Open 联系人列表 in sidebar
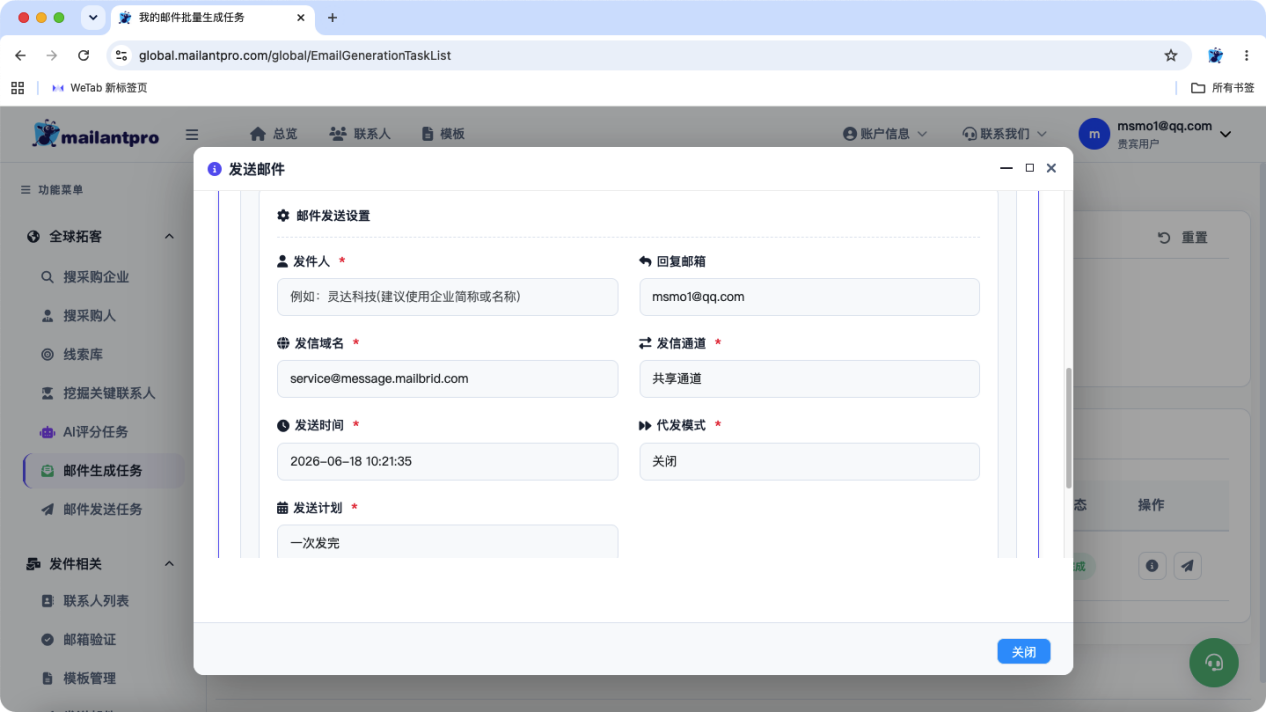Image resolution: width=1266 pixels, height=712 pixels. (x=96, y=601)
